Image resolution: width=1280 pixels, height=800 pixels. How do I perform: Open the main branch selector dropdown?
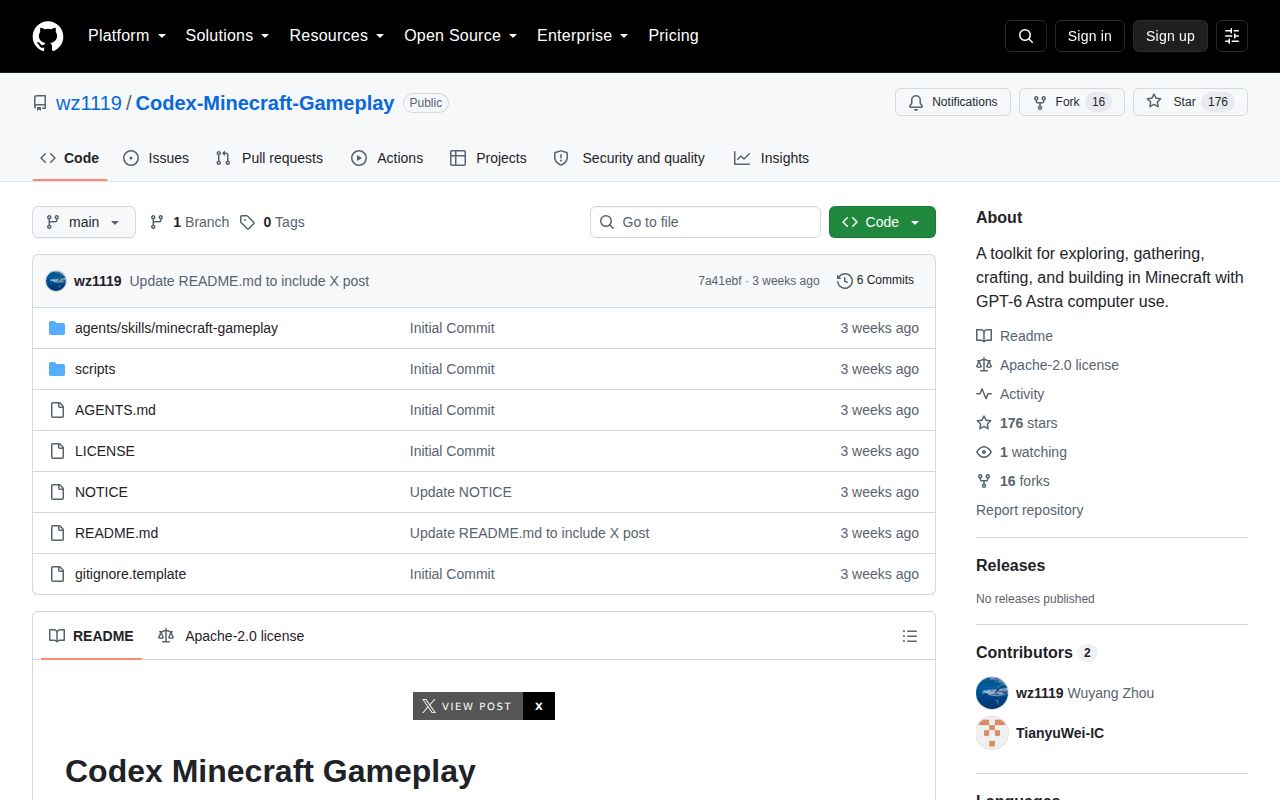coord(84,222)
